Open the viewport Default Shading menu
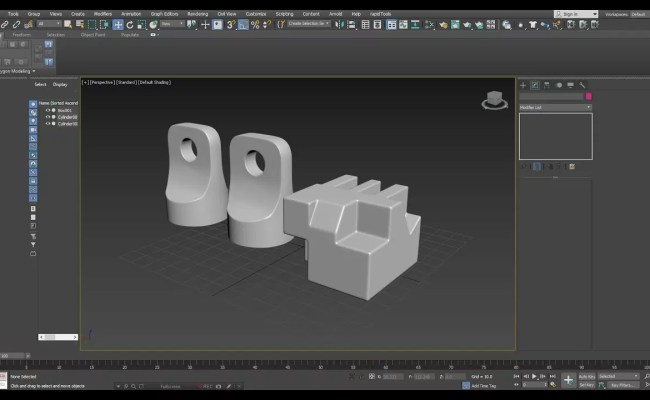The width and height of the screenshot is (650, 400). point(154,82)
